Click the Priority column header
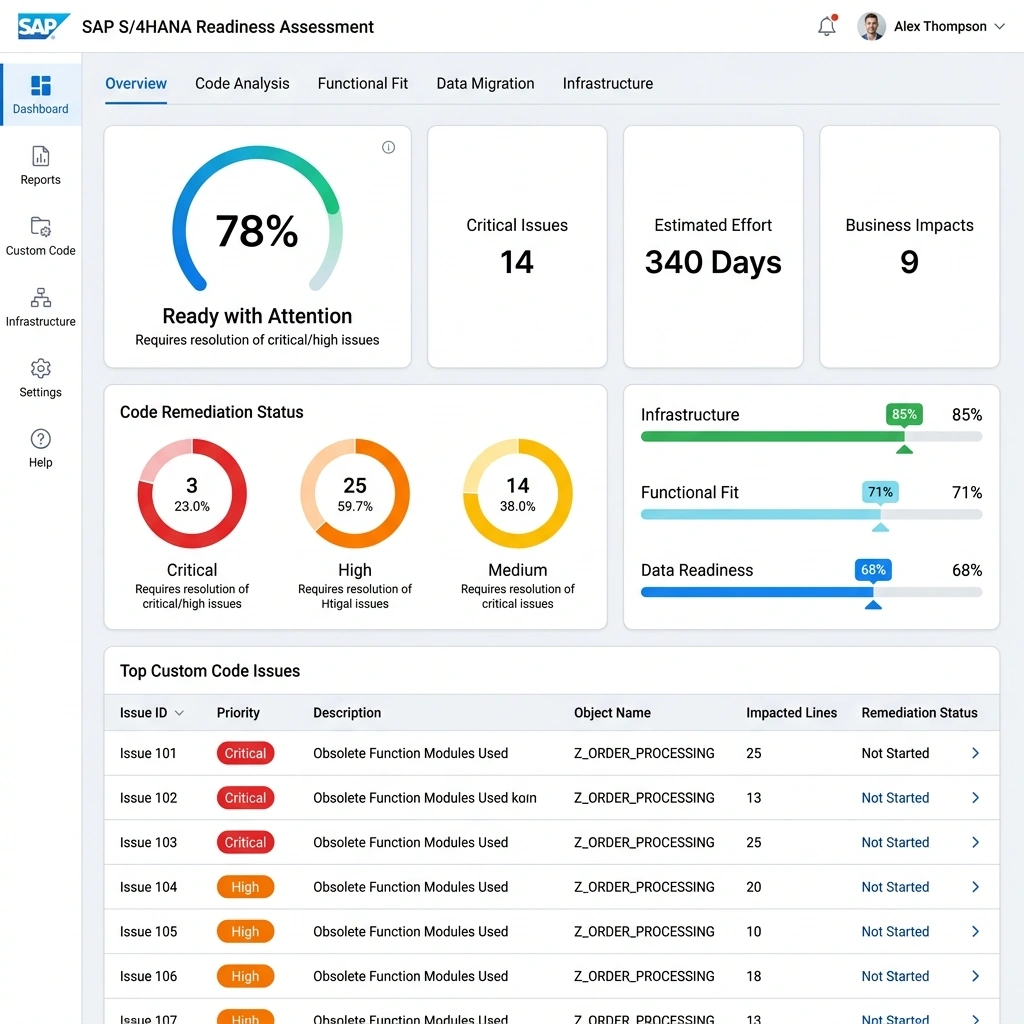Image resolution: width=1024 pixels, height=1024 pixels. pyautogui.click(x=238, y=712)
